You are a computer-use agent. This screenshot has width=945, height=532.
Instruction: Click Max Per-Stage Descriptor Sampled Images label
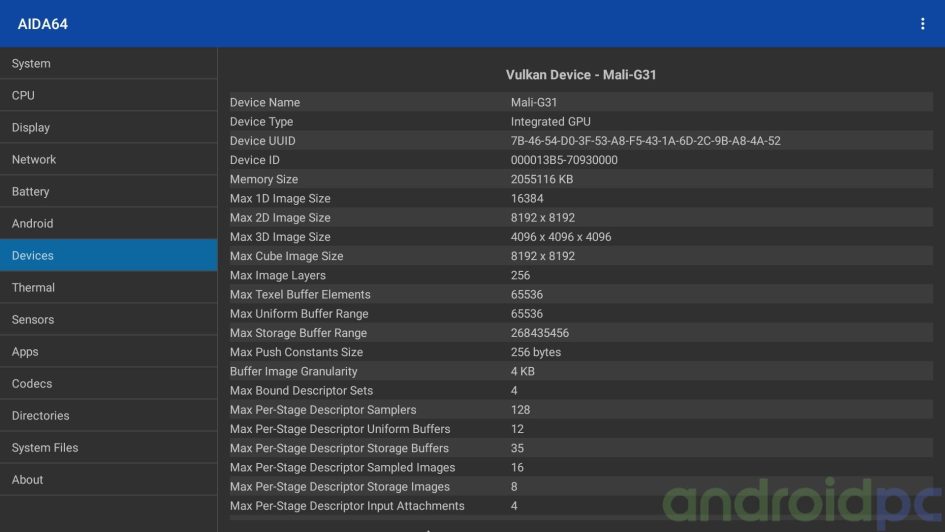tap(342, 468)
